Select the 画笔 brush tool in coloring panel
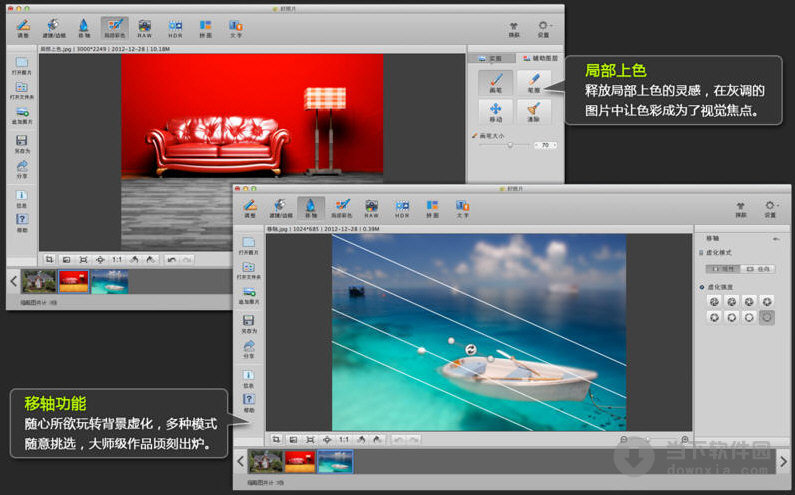795x495 pixels. (495, 83)
